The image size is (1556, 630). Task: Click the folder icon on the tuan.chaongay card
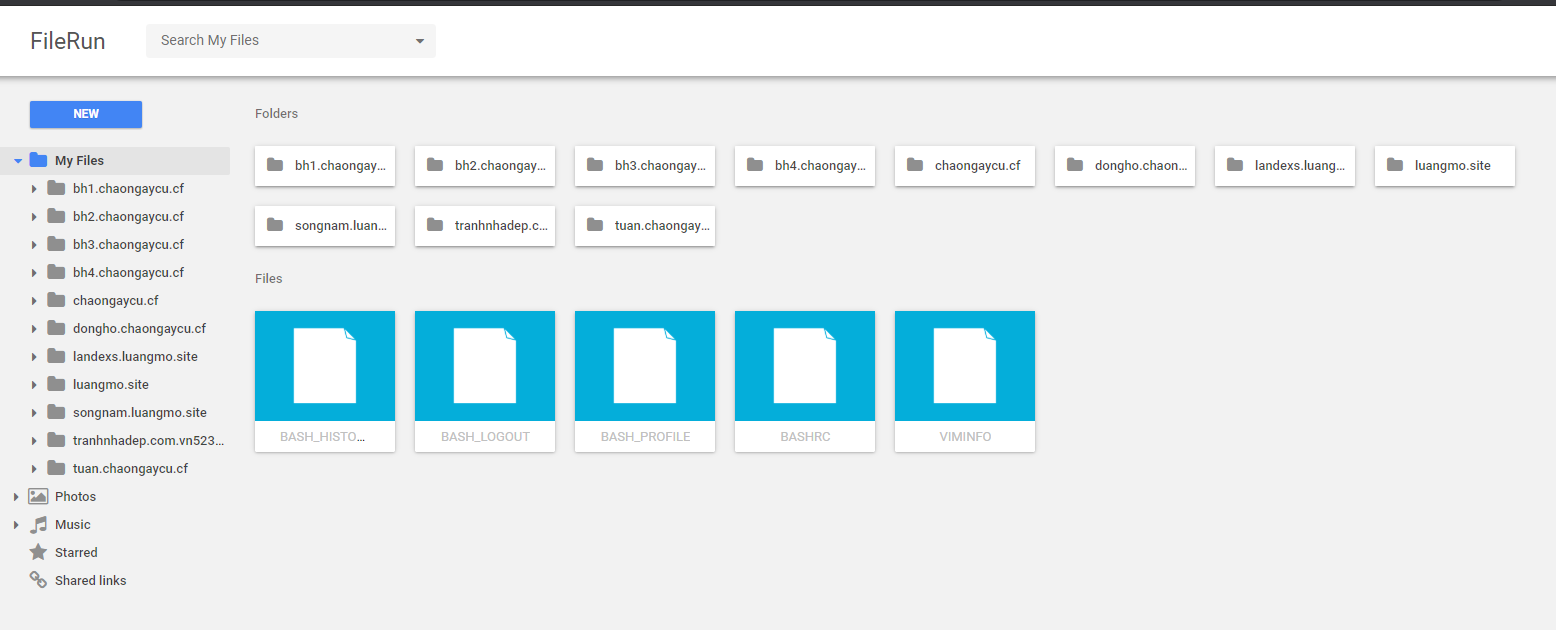point(595,225)
